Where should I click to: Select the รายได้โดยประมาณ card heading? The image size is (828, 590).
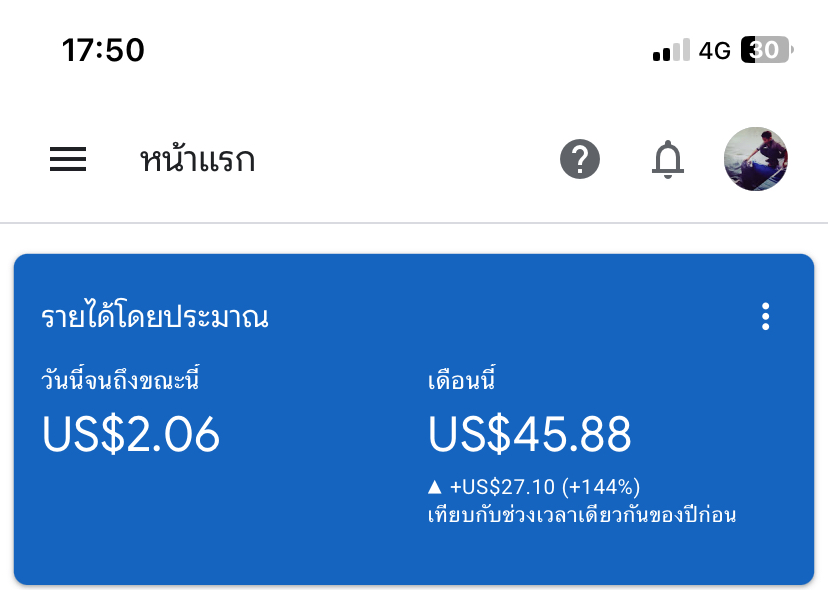click(x=155, y=318)
